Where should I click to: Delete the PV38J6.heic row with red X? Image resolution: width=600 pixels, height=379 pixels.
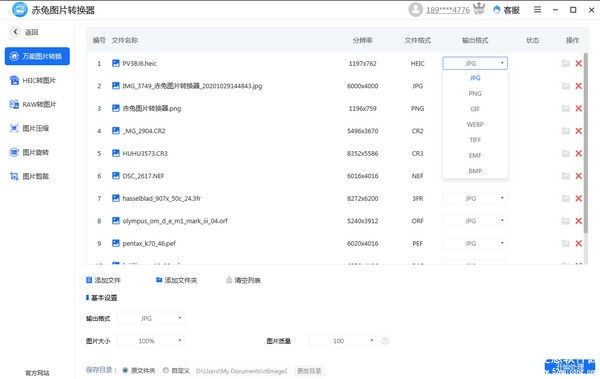click(x=579, y=64)
